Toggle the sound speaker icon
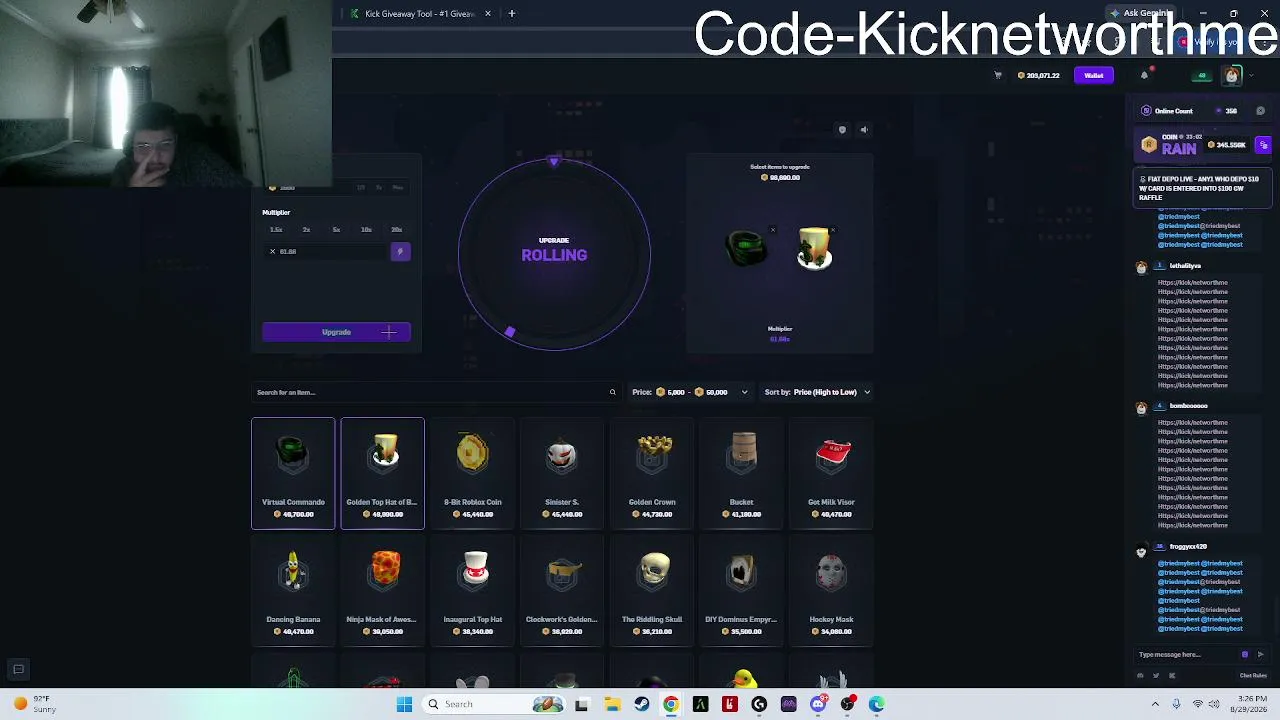This screenshot has width=1280, height=720. (864, 129)
